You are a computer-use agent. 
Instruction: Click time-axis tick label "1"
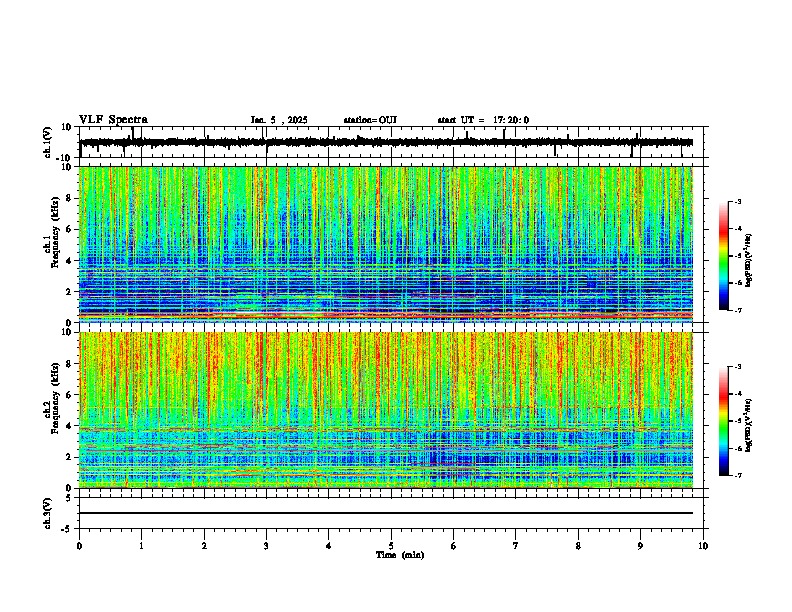142,546
